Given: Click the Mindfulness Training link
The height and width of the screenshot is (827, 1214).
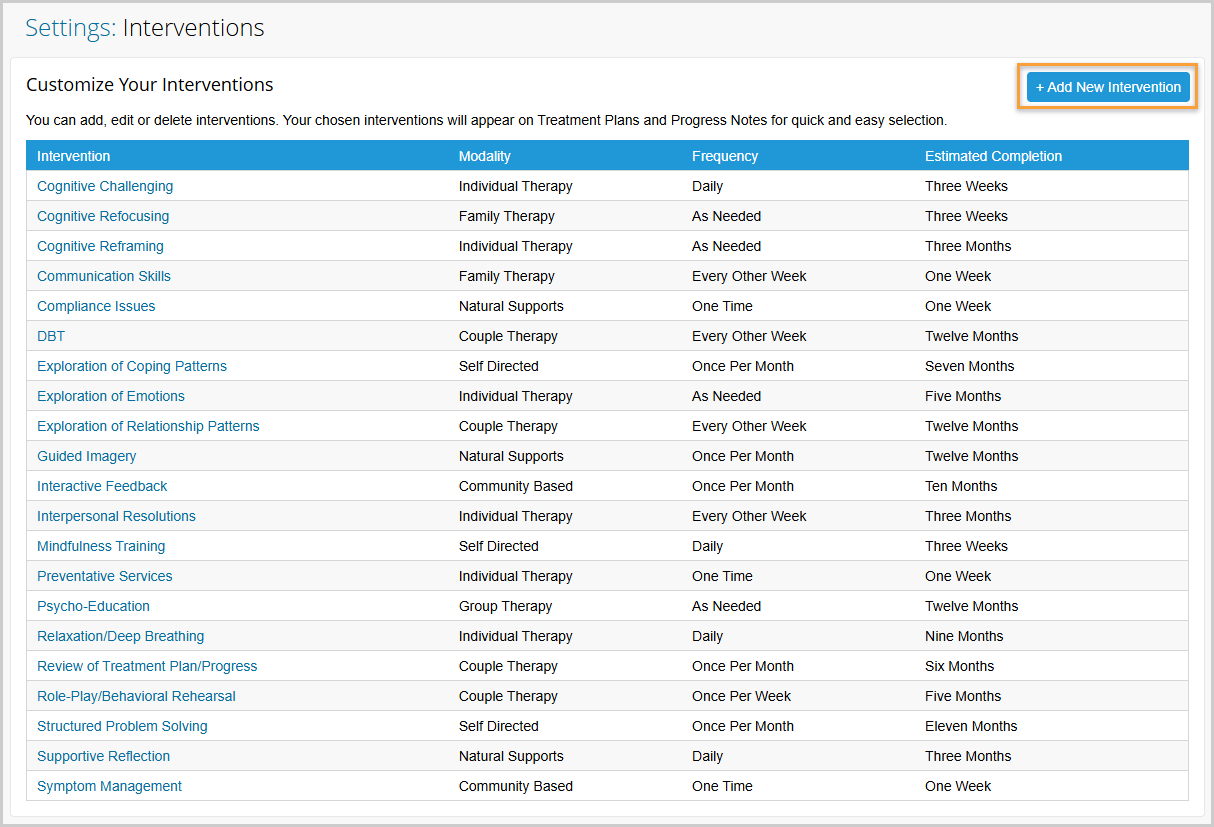Looking at the screenshot, I should [101, 546].
